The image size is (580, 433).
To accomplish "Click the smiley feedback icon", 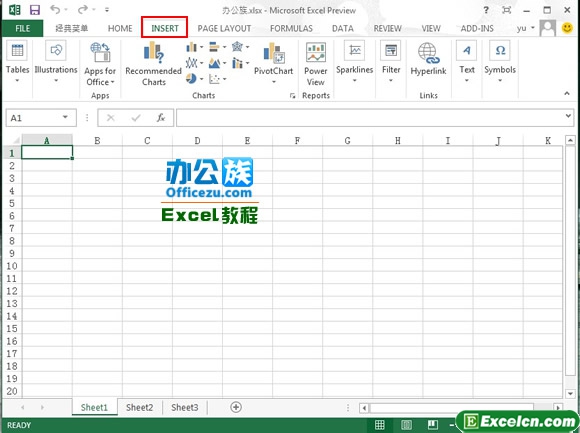I will 567,28.
